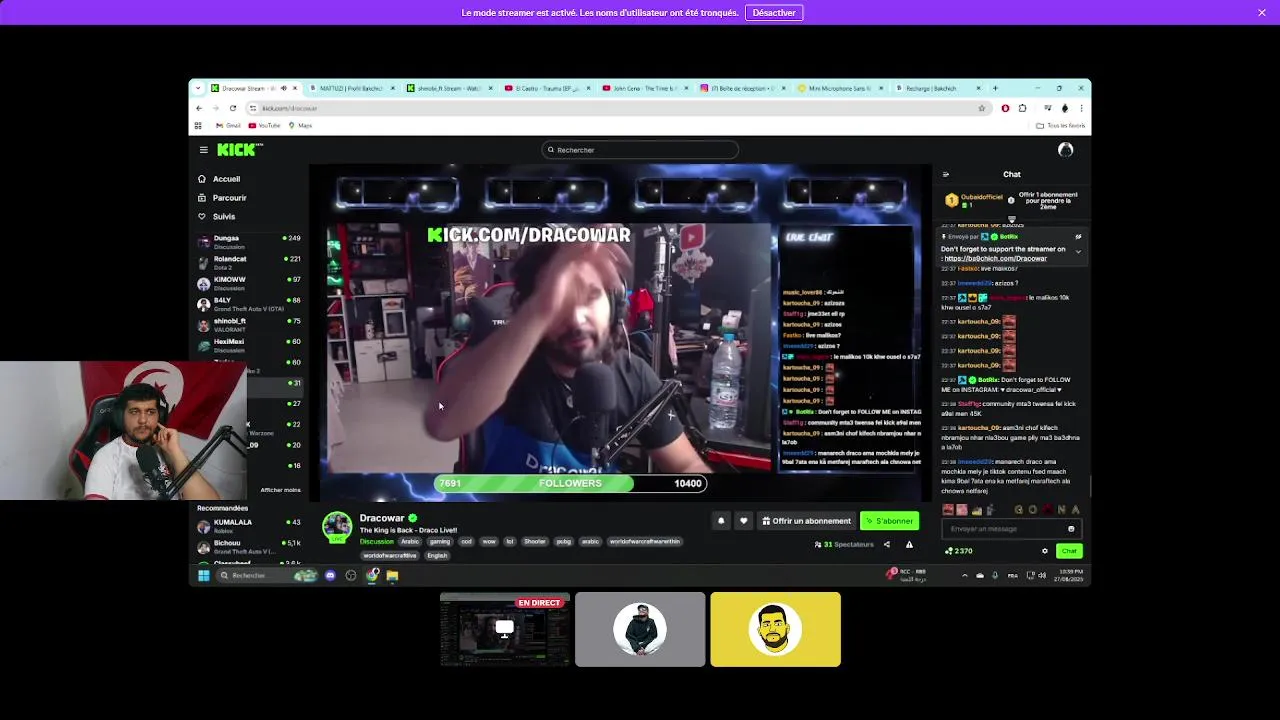Click the Oubaidofficiel top gifter entry

974,200
